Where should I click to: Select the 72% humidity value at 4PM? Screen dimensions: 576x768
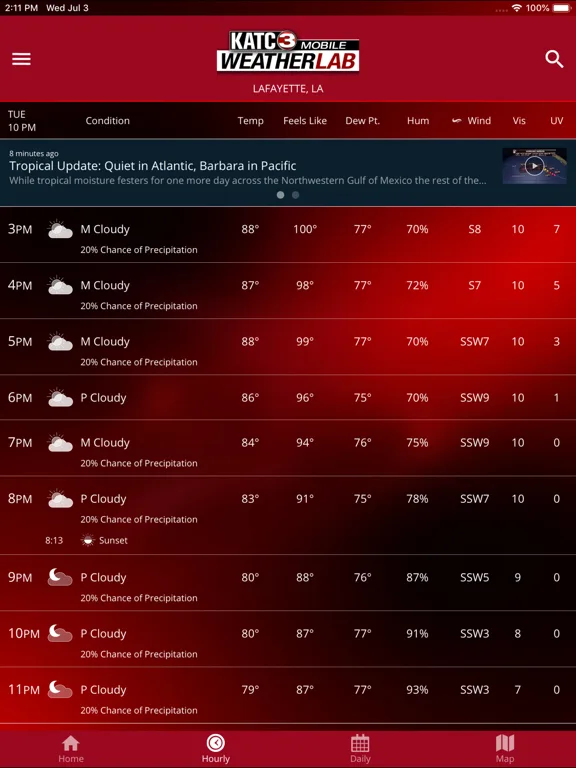pos(417,286)
